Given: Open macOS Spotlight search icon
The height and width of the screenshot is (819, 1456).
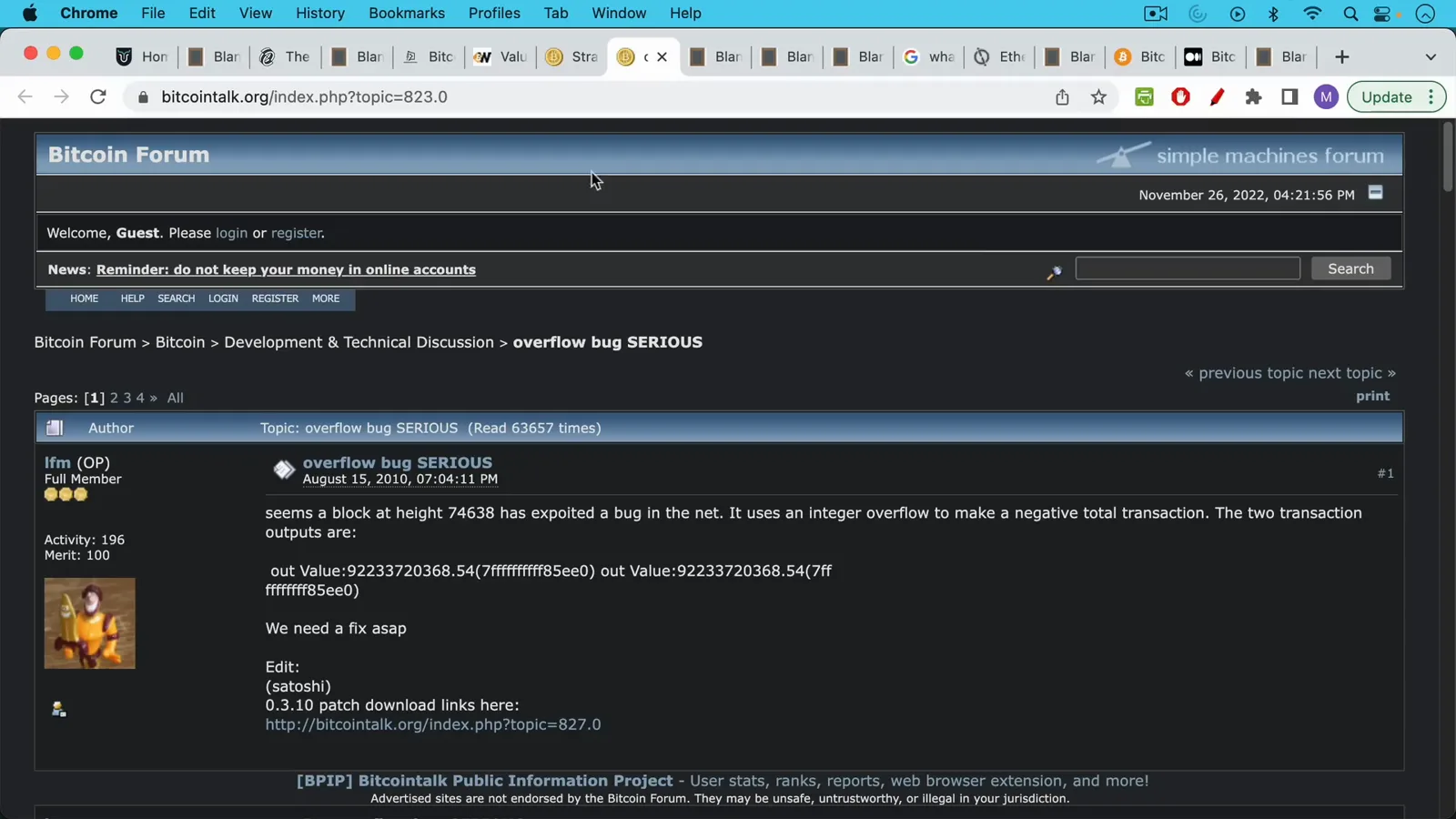Looking at the screenshot, I should 1350,14.
